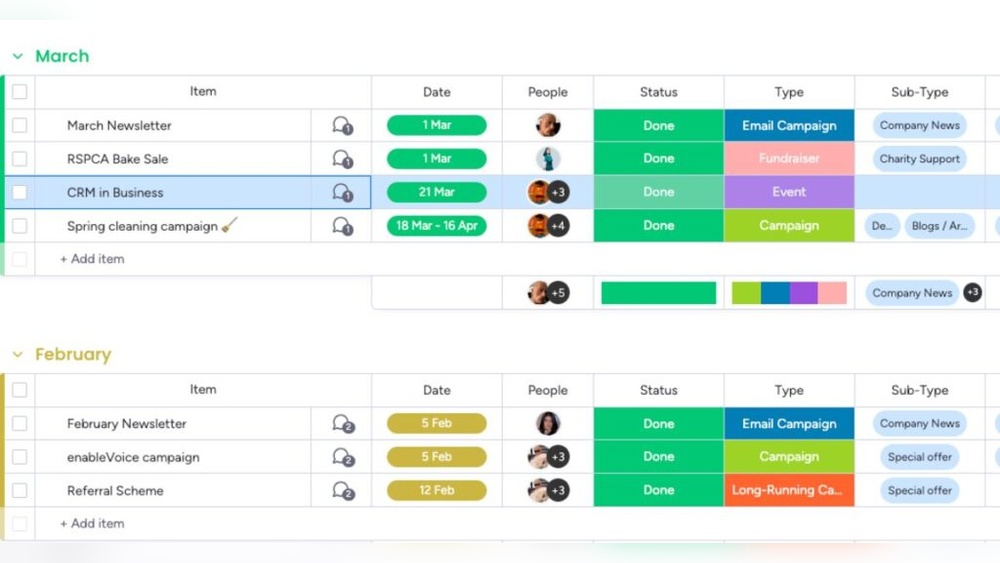Click Add item in the February group
The height and width of the screenshot is (563, 1000).
tap(93, 524)
